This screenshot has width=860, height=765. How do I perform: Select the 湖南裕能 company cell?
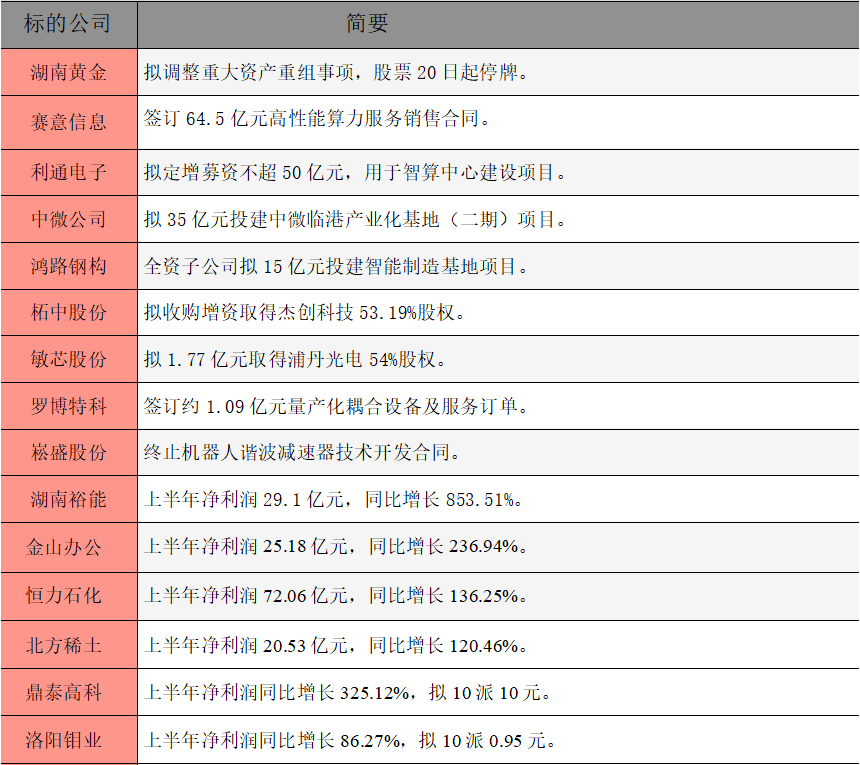69,500
